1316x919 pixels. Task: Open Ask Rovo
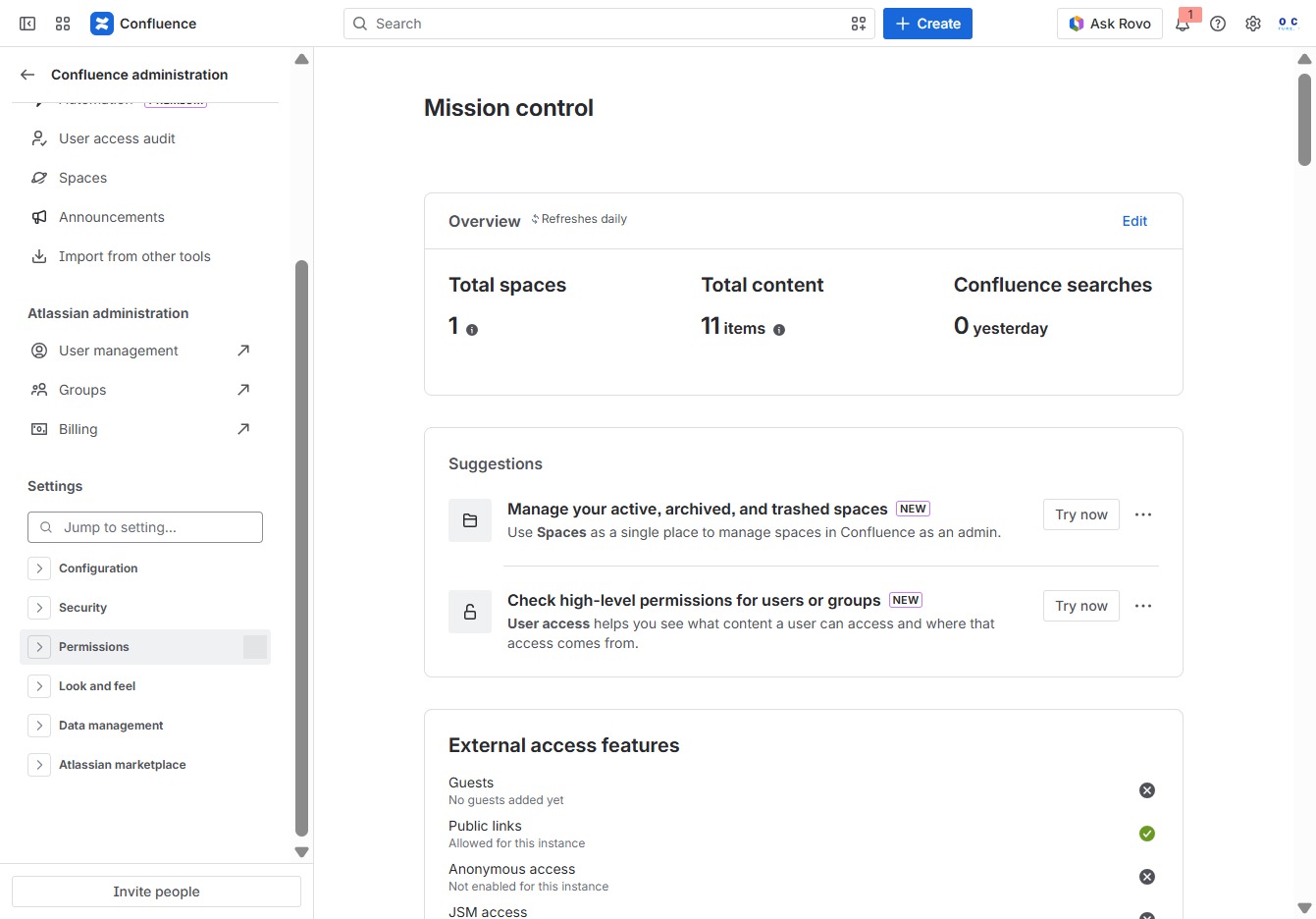click(x=1110, y=24)
